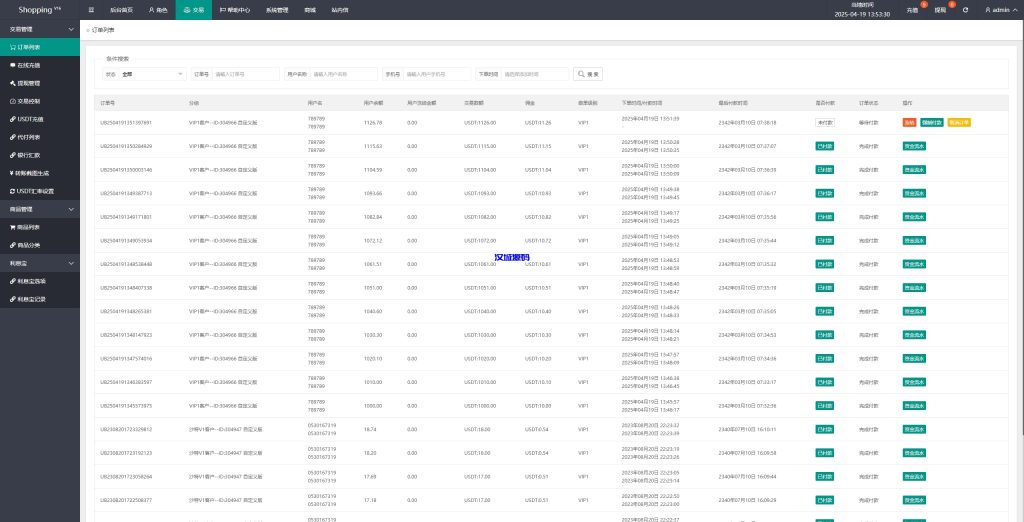Click the 搜索 search button
Screen dimensions: 1024x522
588,74
